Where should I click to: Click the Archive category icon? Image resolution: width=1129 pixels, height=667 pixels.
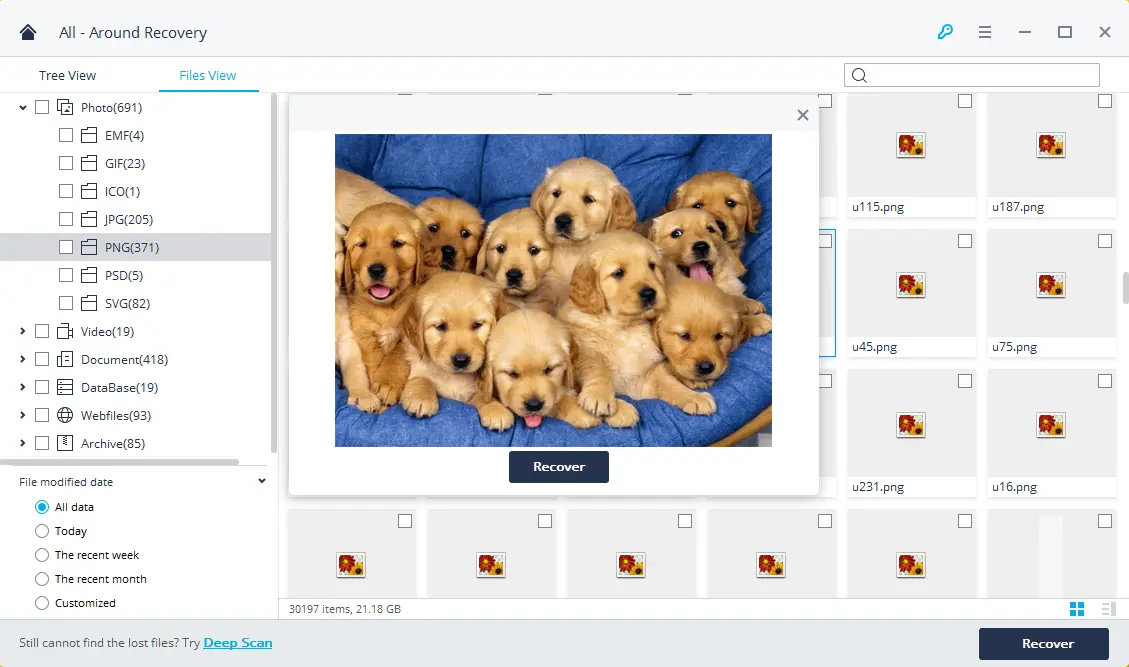[x=64, y=443]
